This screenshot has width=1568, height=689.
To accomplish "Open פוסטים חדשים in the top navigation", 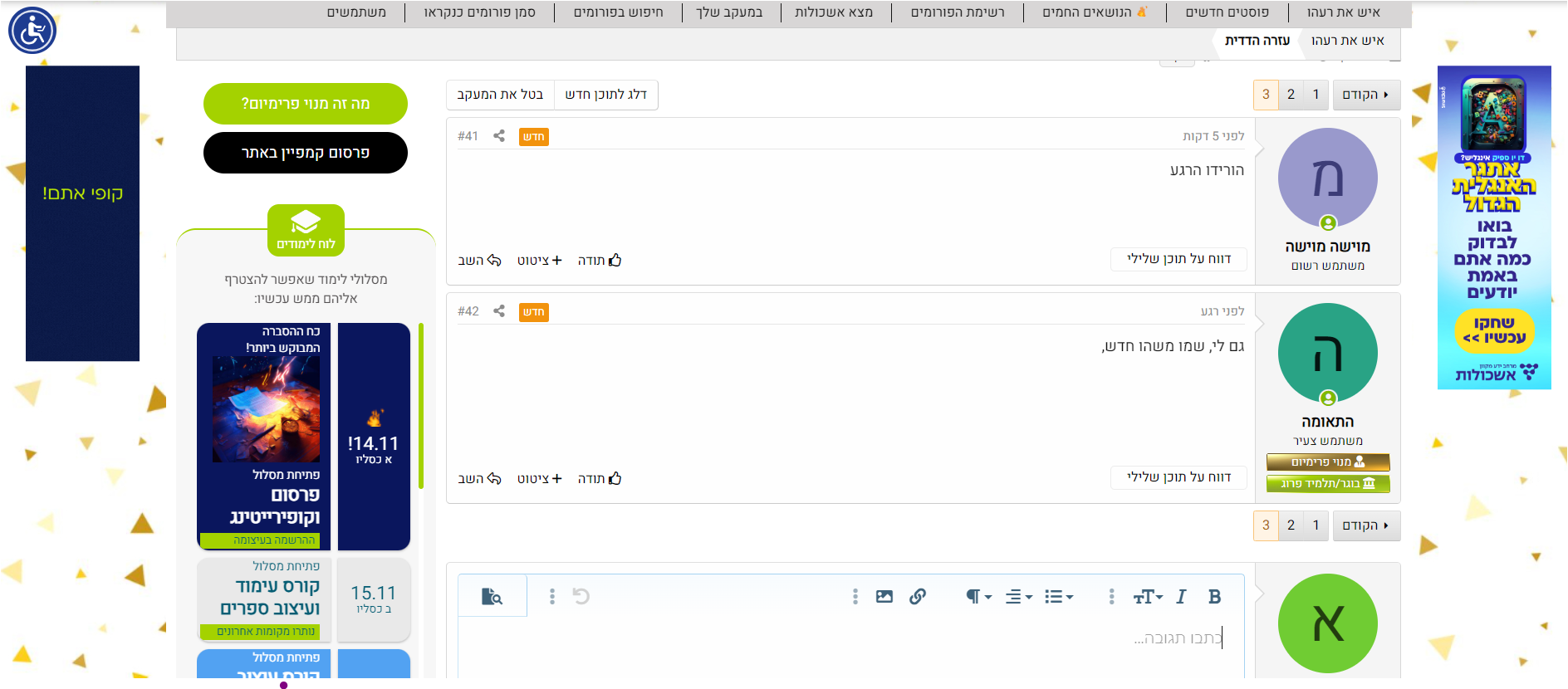I will 1227,12.
